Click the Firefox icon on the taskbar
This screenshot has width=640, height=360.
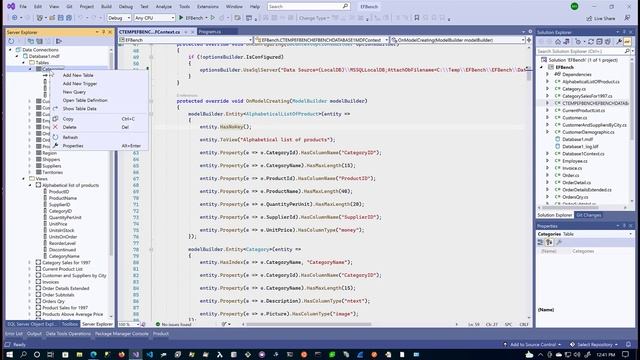point(121,354)
